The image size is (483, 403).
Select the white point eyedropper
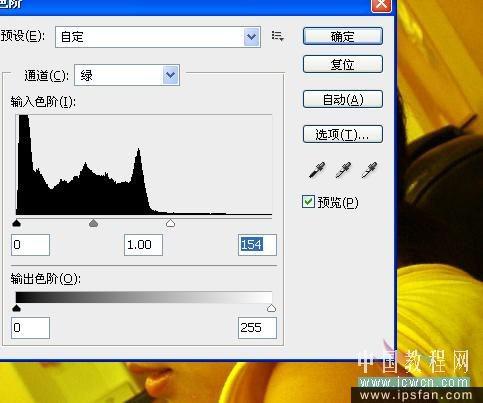pos(369,170)
